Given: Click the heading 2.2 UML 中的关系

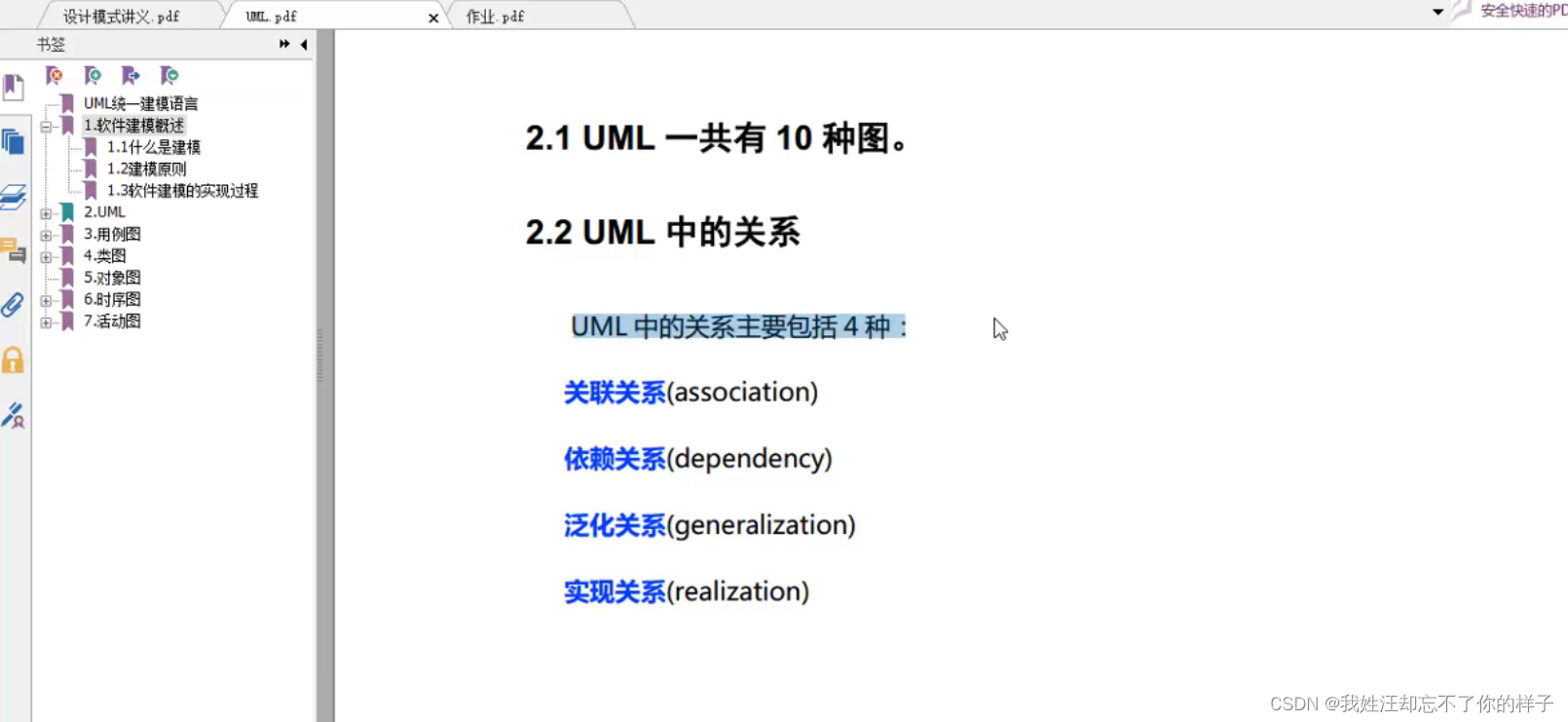Looking at the screenshot, I should coord(662,233).
